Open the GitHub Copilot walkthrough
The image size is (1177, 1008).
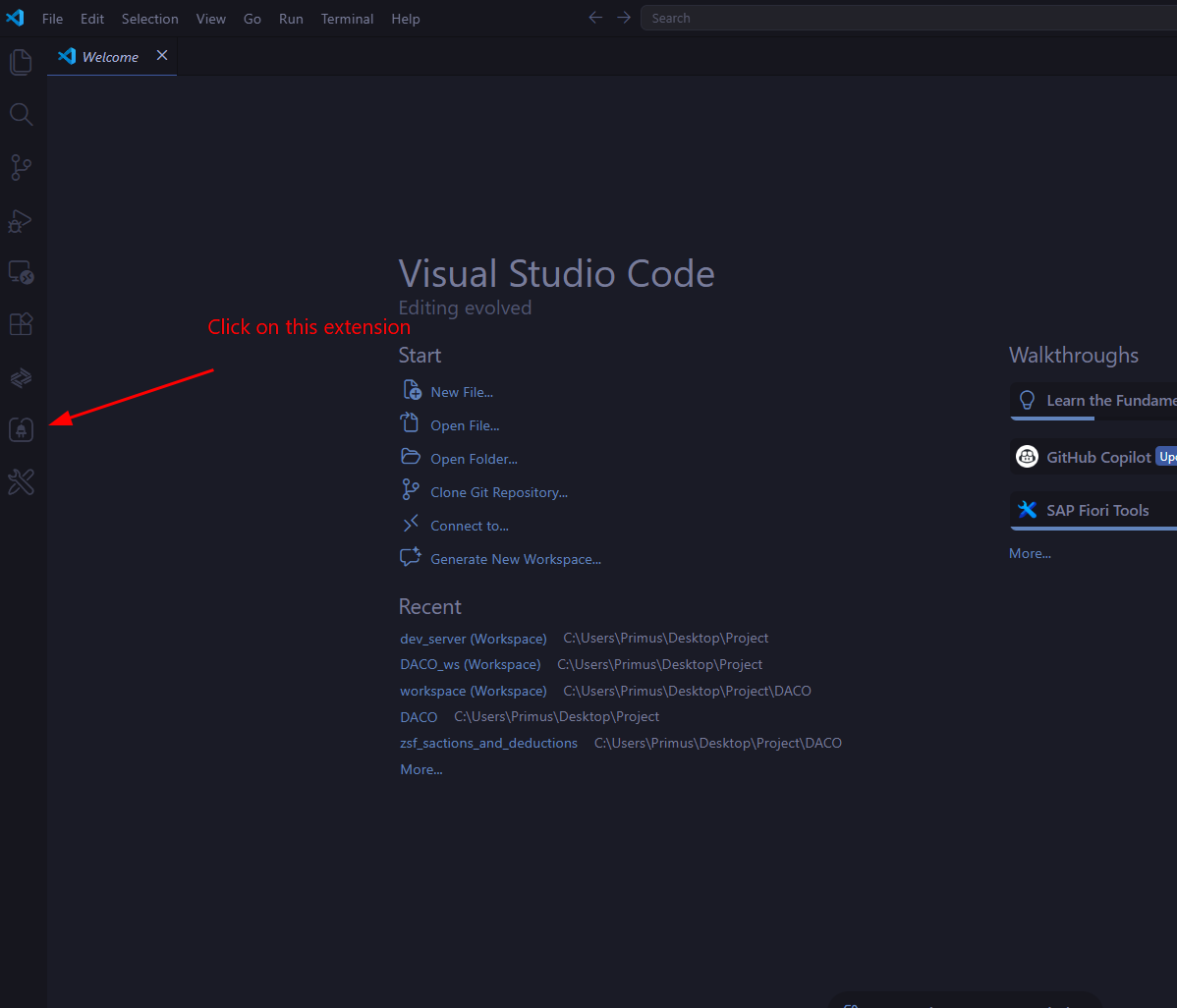click(x=1093, y=456)
